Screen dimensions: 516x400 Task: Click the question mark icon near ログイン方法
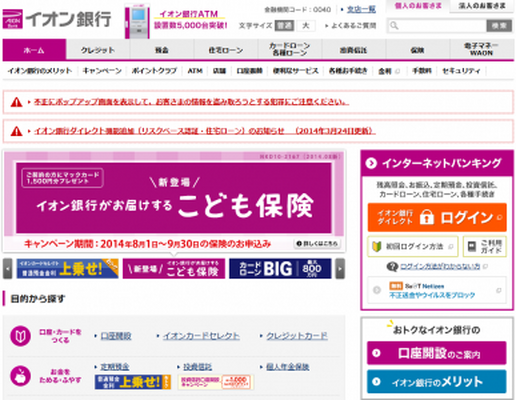pyautogui.click(x=392, y=266)
